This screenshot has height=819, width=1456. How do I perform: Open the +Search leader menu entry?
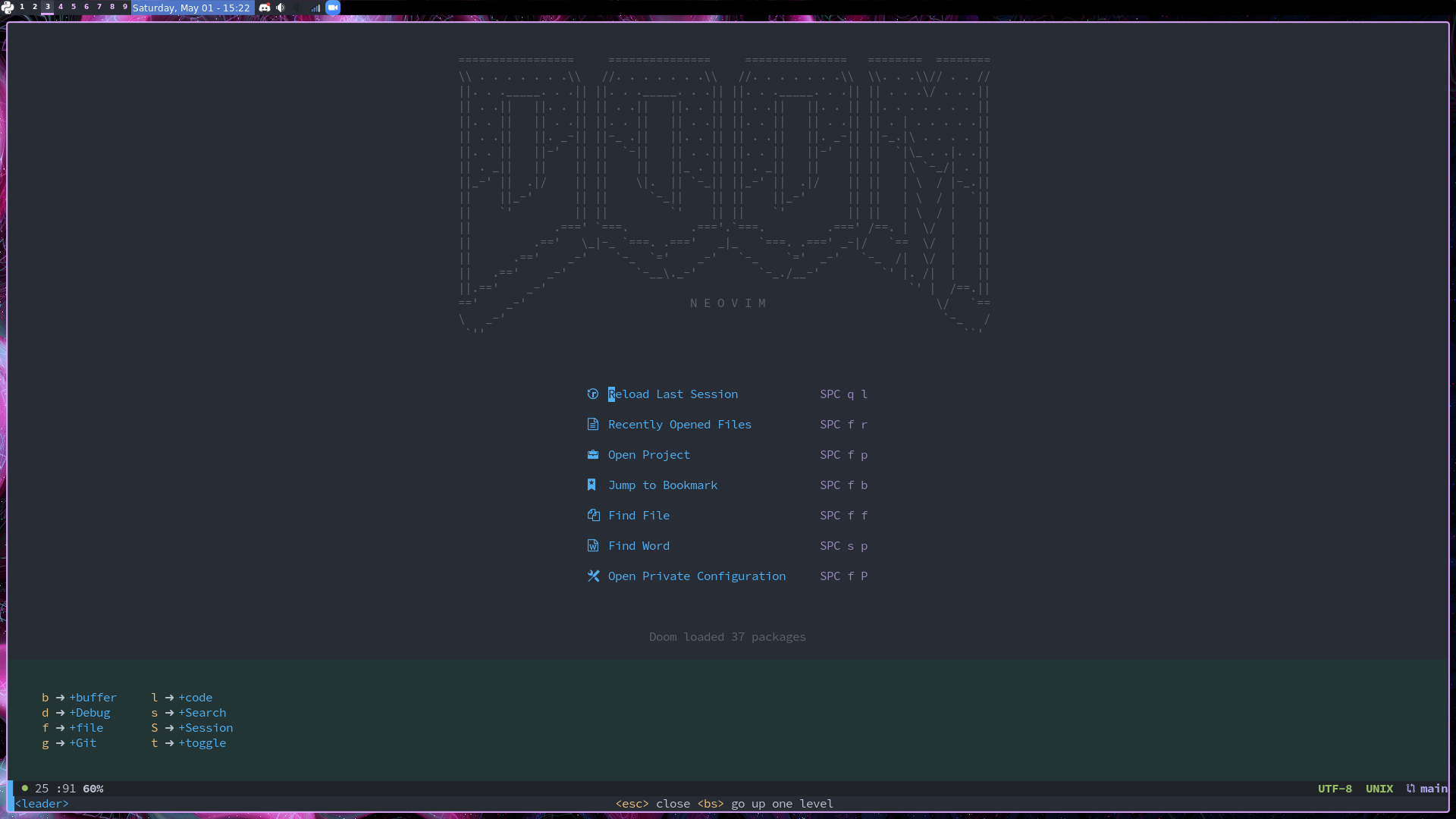tap(202, 712)
